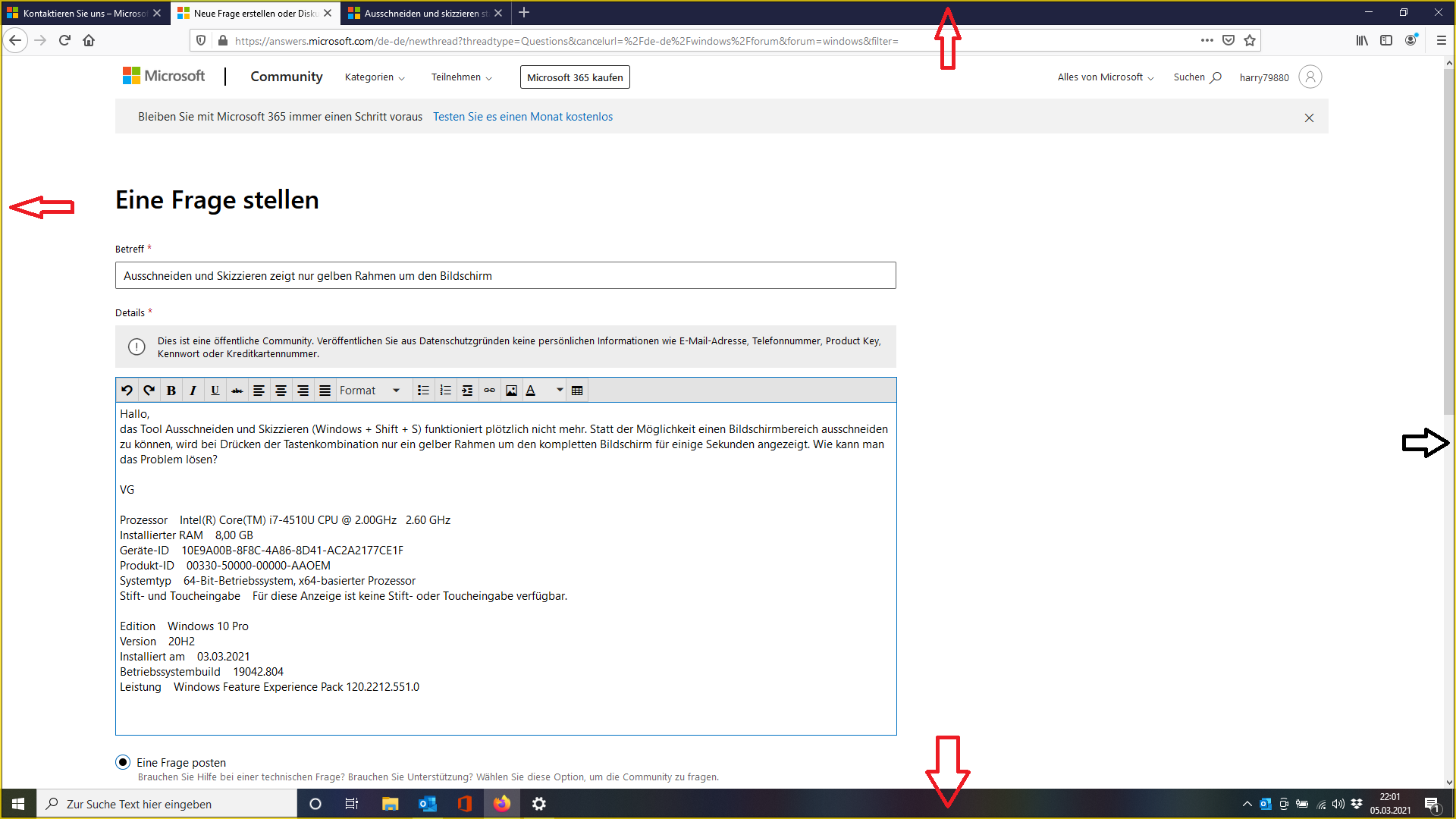
Task: Toggle italic formatting in the editor
Action: click(x=193, y=391)
